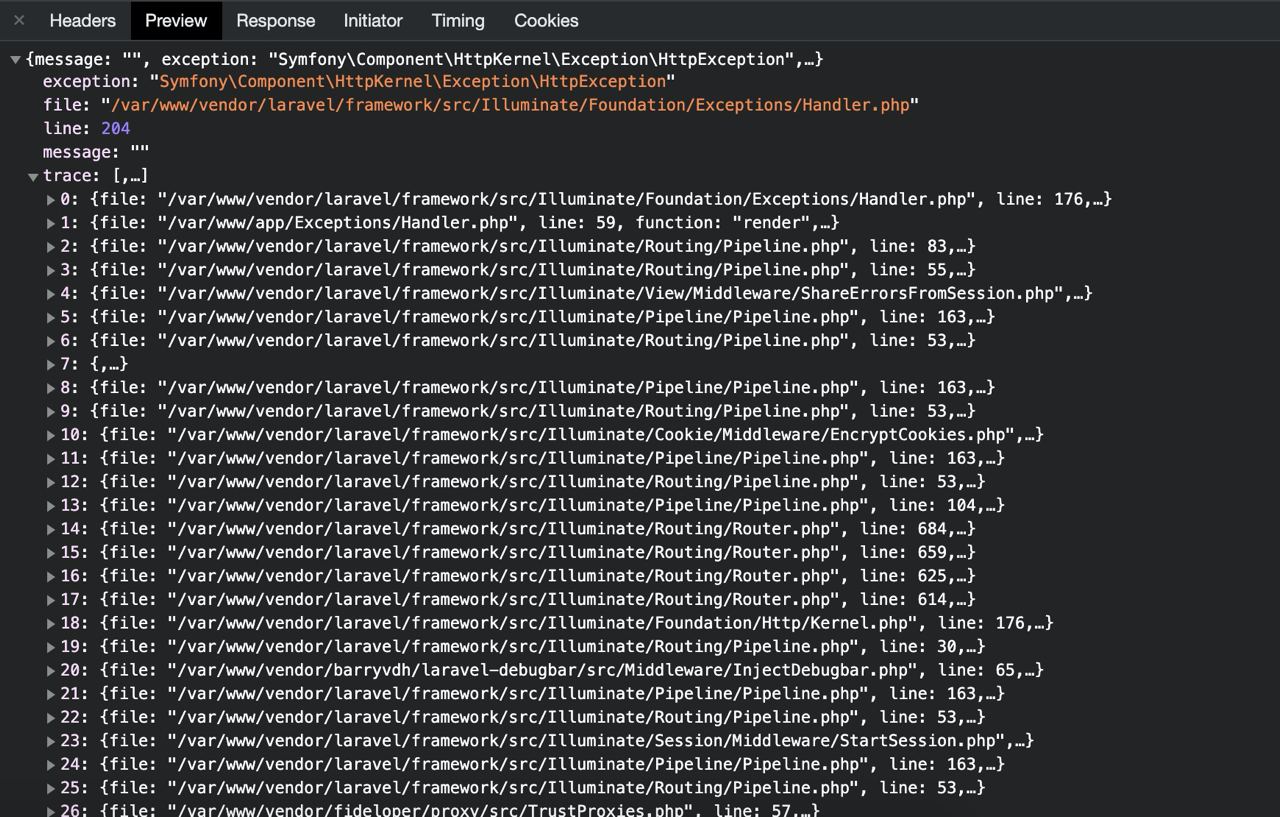Expand trace entry 11
This screenshot has width=1280, height=817.
click(51, 458)
